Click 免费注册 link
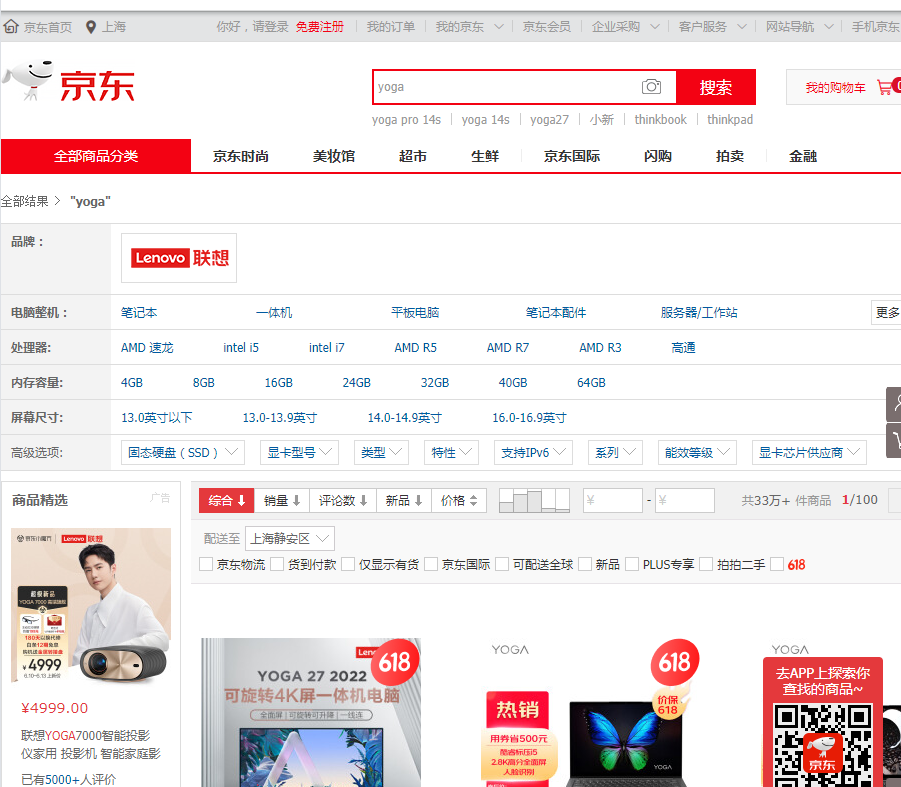 [x=319, y=27]
